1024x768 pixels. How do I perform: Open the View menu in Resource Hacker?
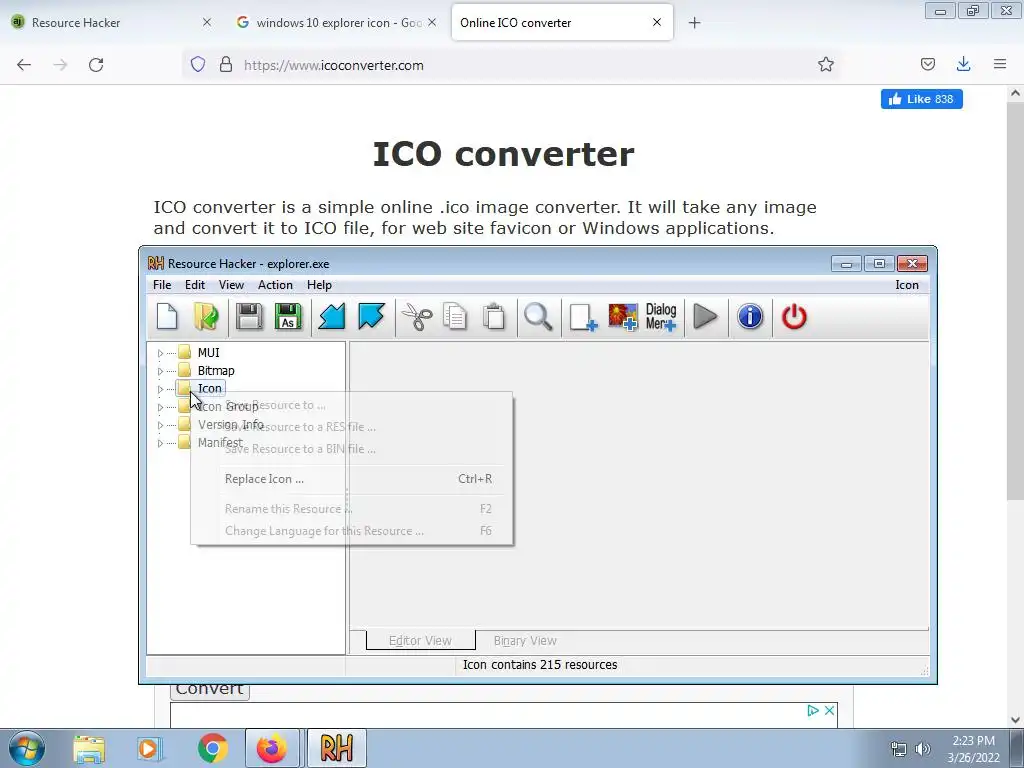click(x=231, y=285)
